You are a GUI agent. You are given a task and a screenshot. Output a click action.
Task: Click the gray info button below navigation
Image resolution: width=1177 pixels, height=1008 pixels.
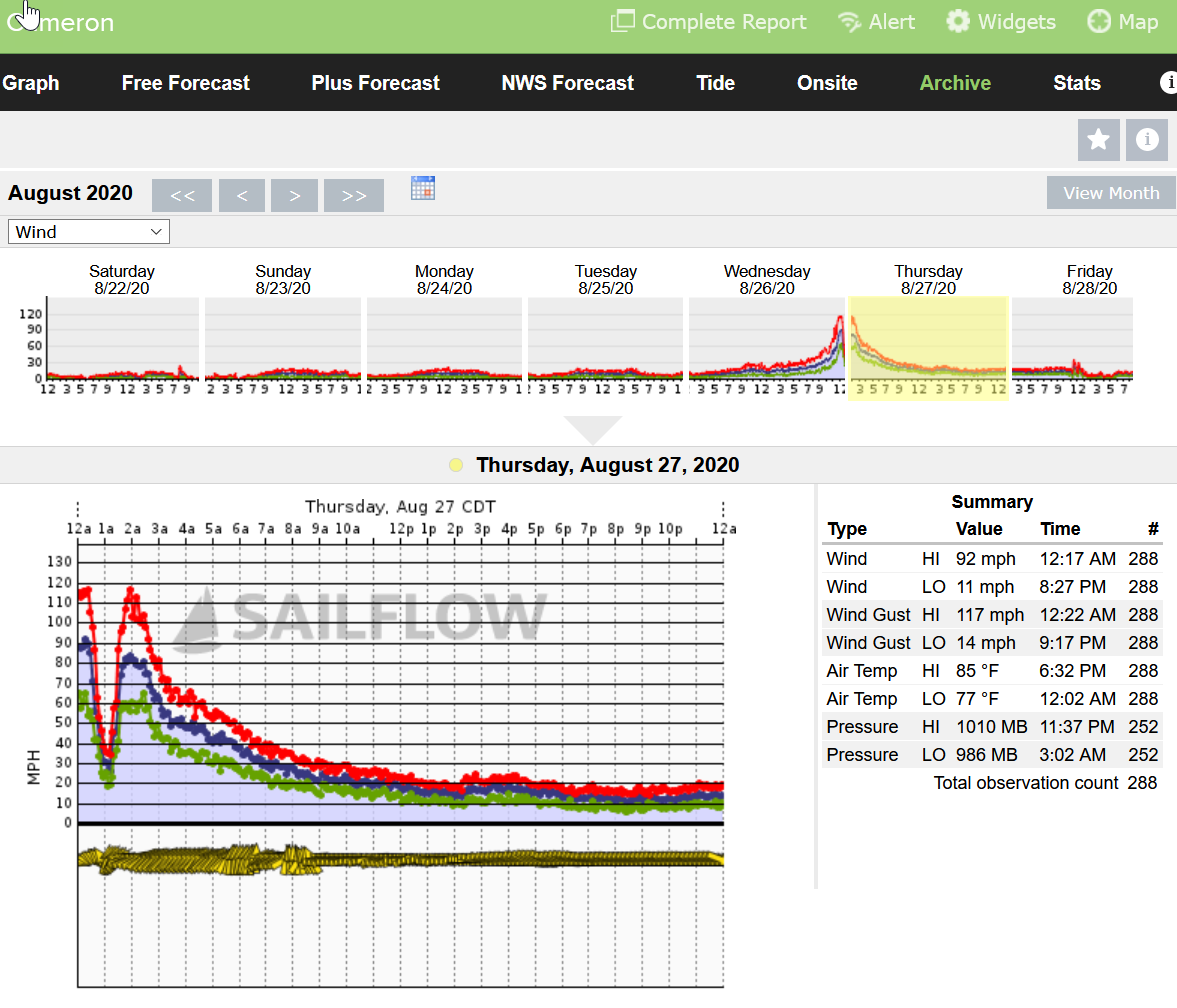[1147, 140]
